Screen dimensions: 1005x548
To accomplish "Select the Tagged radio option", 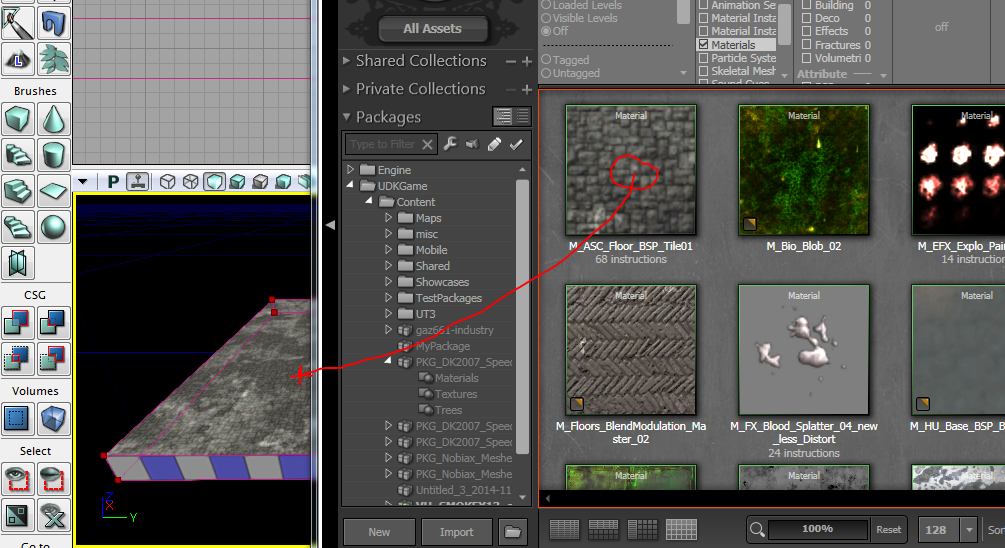I will click(x=546, y=60).
